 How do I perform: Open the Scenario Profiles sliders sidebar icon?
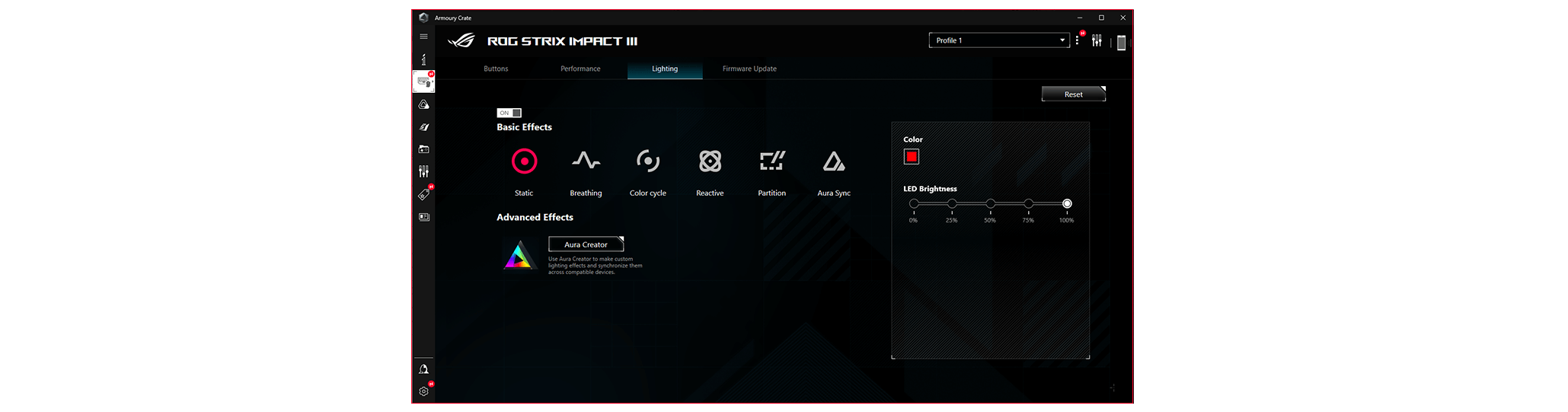[423, 172]
